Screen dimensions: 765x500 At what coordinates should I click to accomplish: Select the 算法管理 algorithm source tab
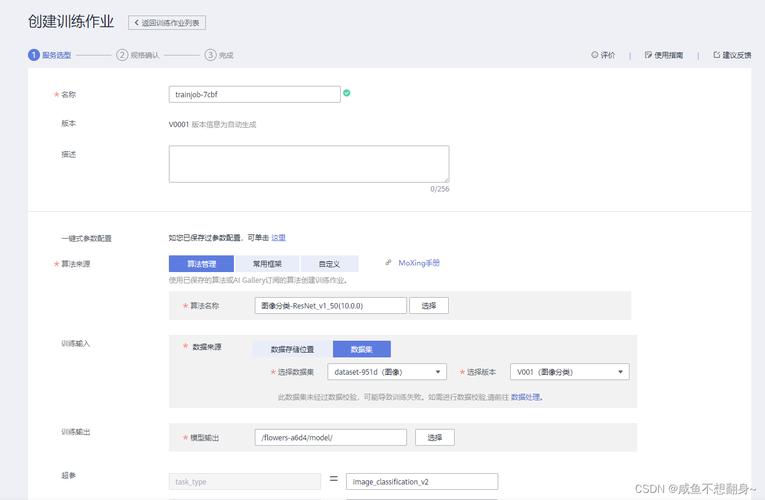coord(201,264)
